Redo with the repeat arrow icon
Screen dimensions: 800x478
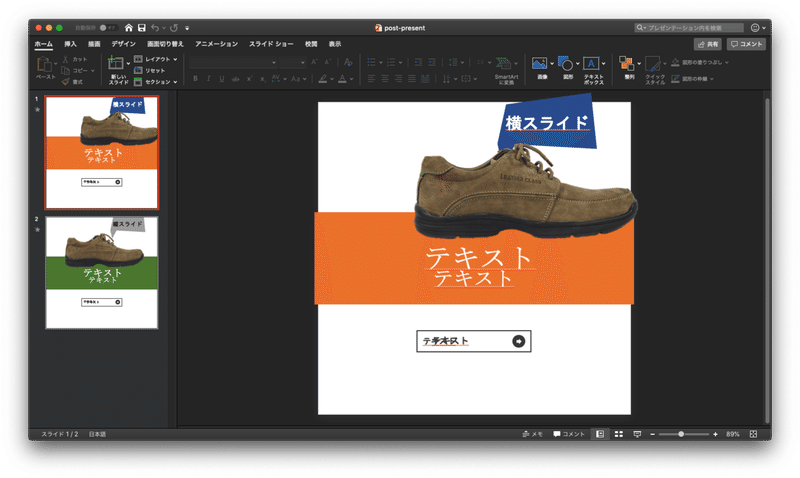tap(174, 28)
